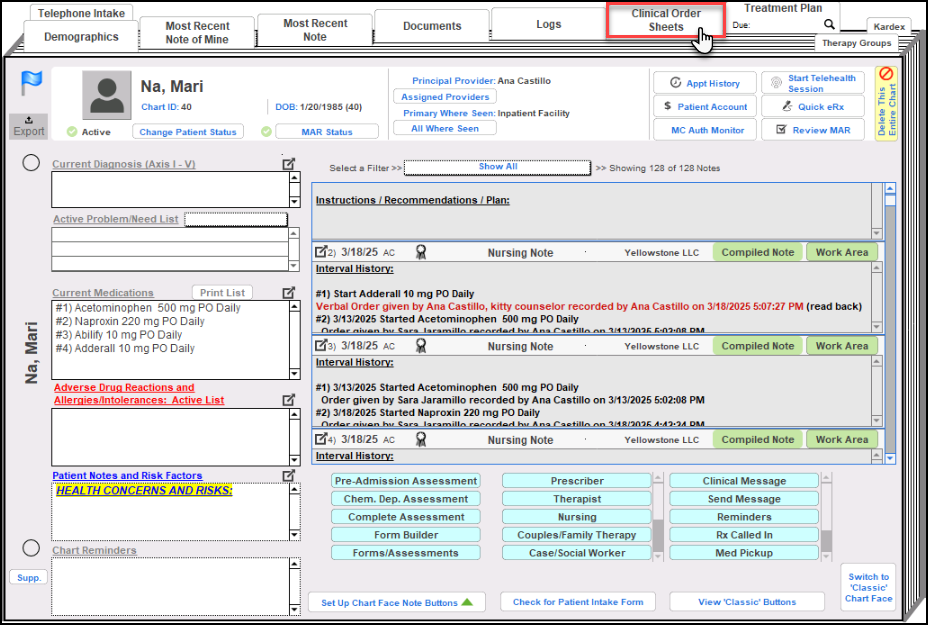
Task: Open edit icon beside Allergies Active List
Action: (x=289, y=400)
